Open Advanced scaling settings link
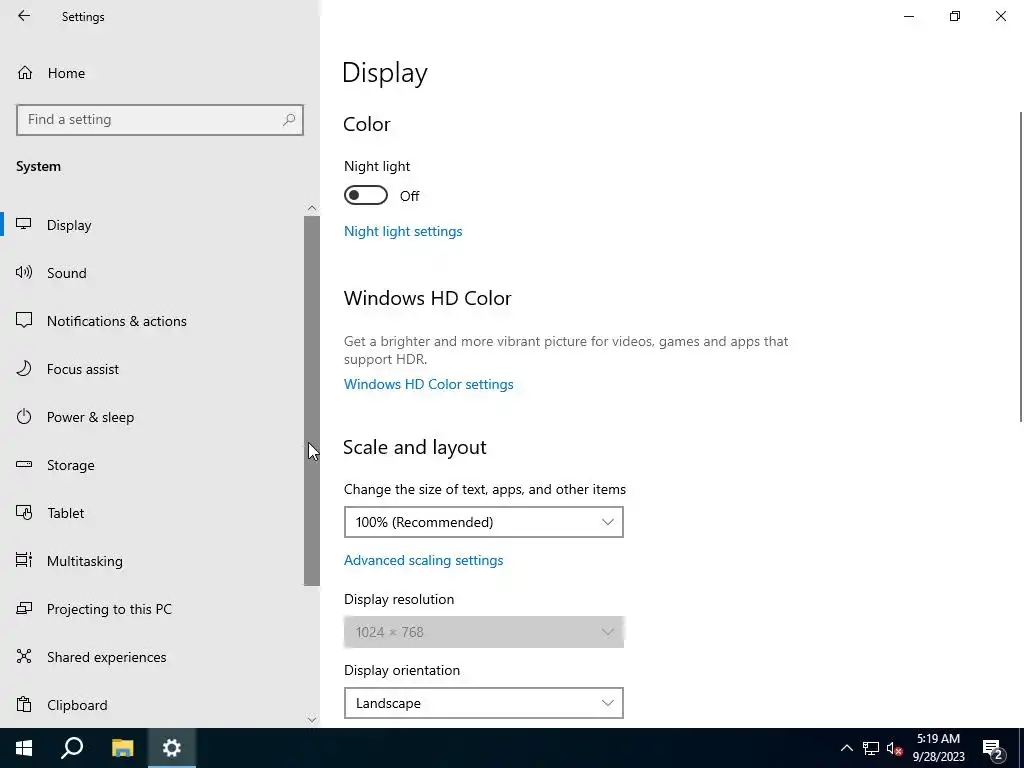This screenshot has height=768, width=1024. tap(423, 560)
